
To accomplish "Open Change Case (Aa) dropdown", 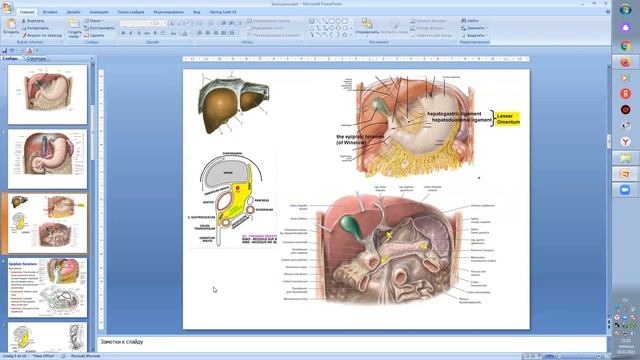I will click(173, 33).
